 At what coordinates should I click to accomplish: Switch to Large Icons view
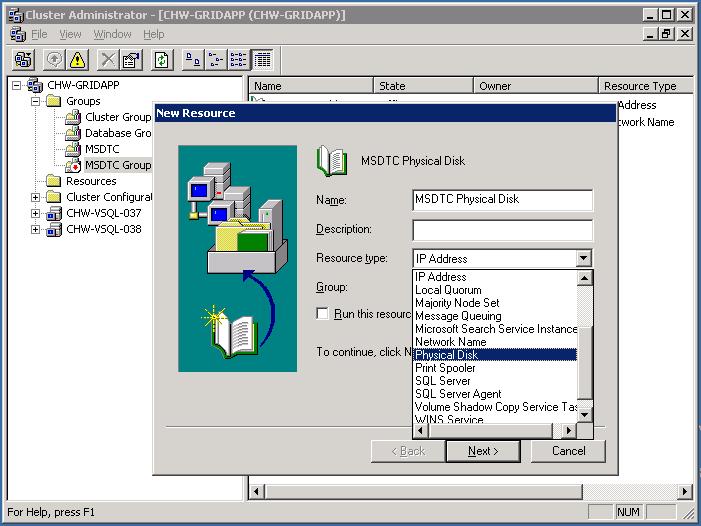click(193, 59)
